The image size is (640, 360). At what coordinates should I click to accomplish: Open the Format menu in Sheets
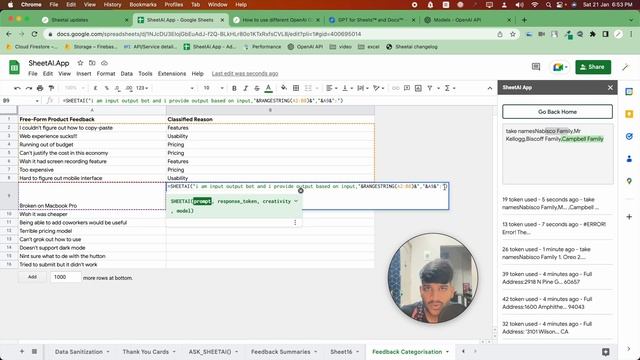106,74
